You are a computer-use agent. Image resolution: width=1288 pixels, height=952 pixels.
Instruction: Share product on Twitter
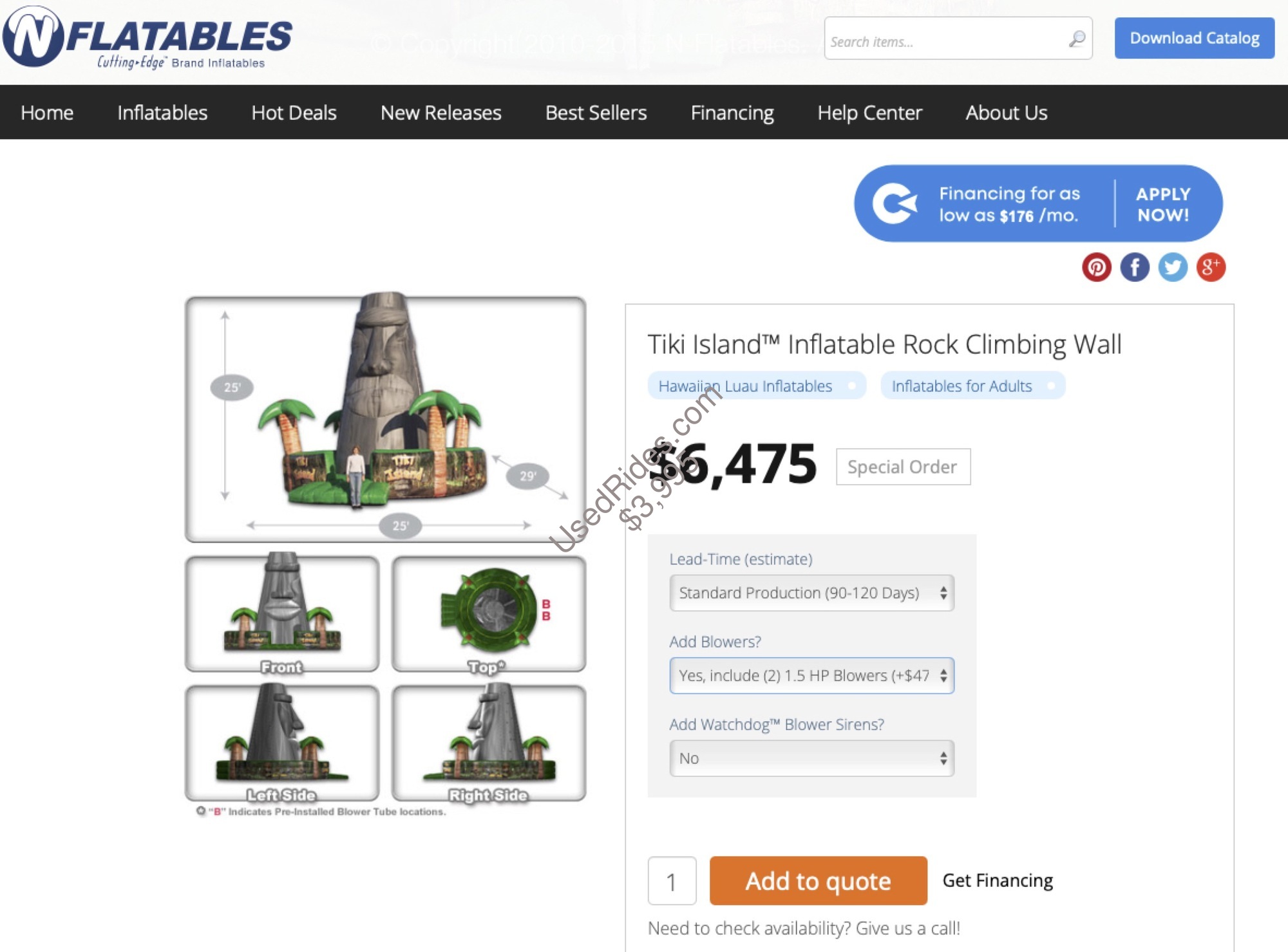[x=1173, y=266]
